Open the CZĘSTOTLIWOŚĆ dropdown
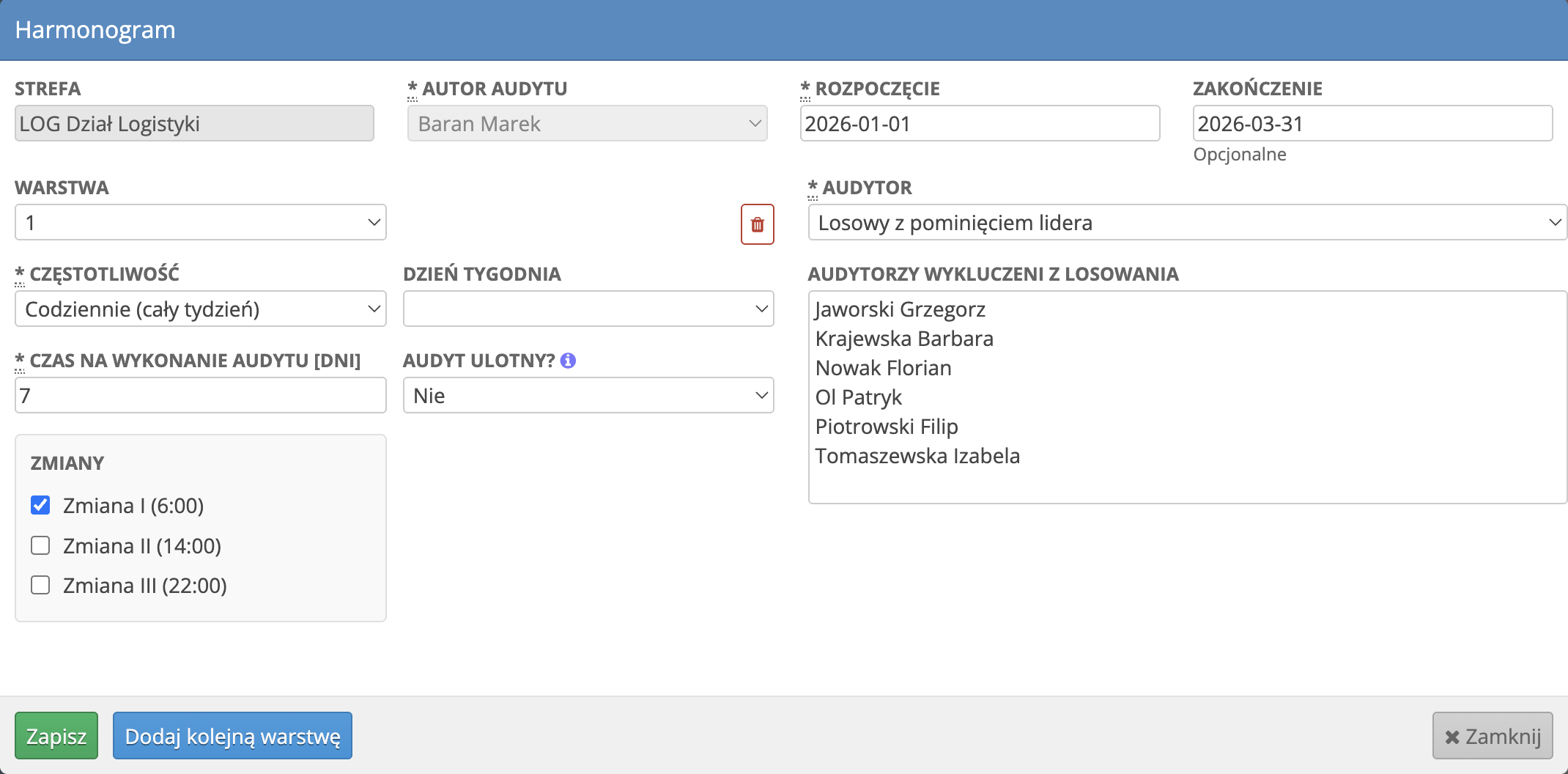1568x774 pixels. pos(200,309)
